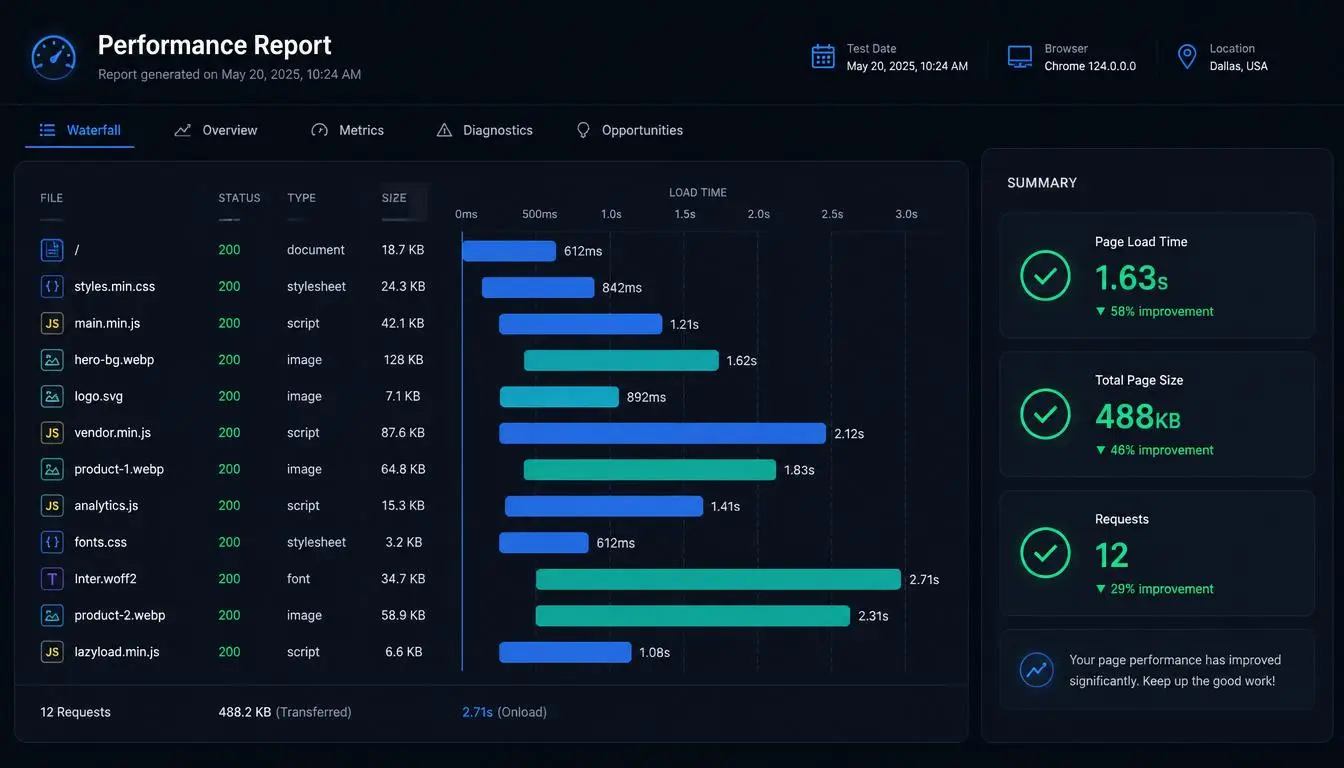Click the JS icon for main.min.js

coord(52,323)
